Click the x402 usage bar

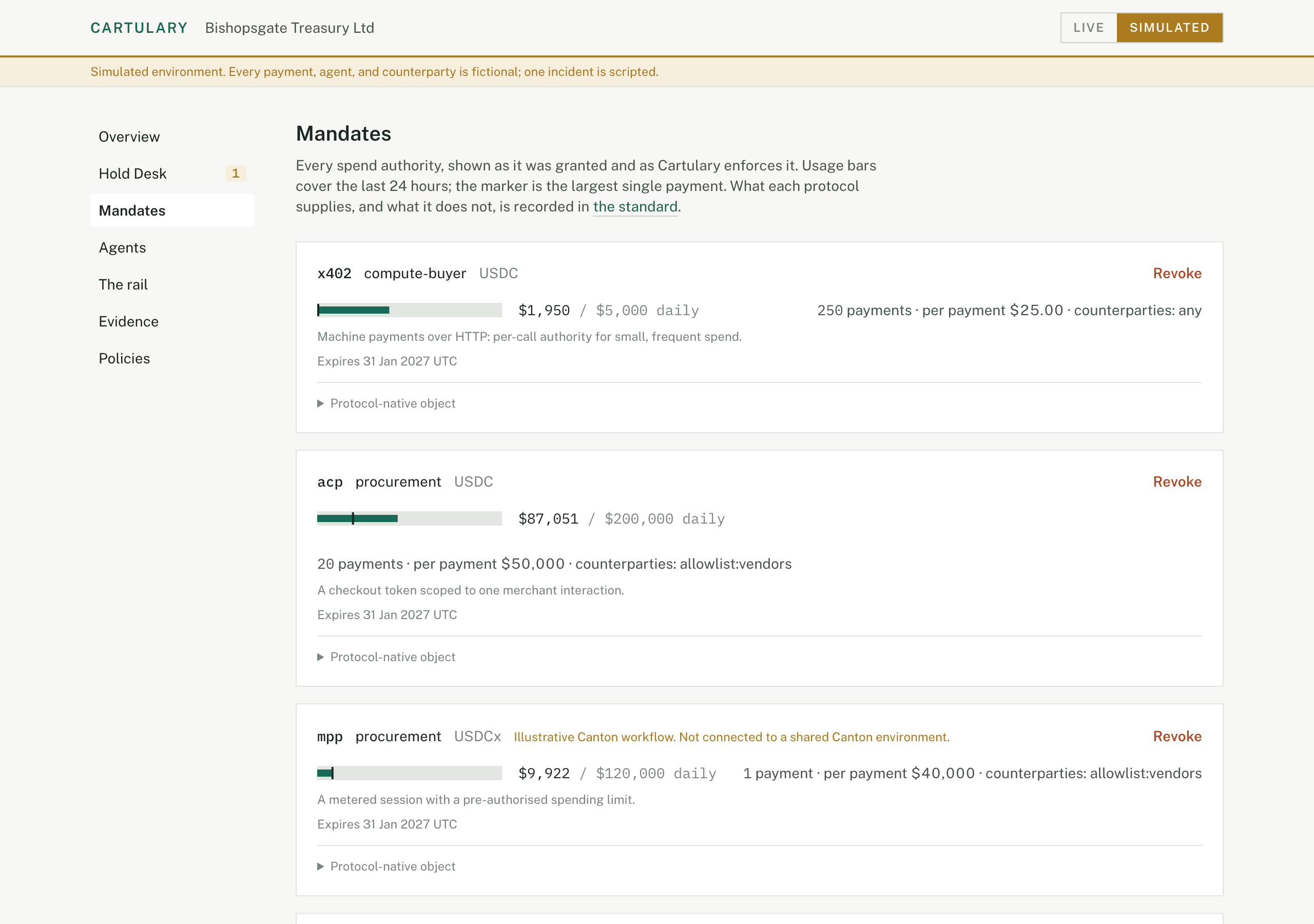tap(409, 310)
